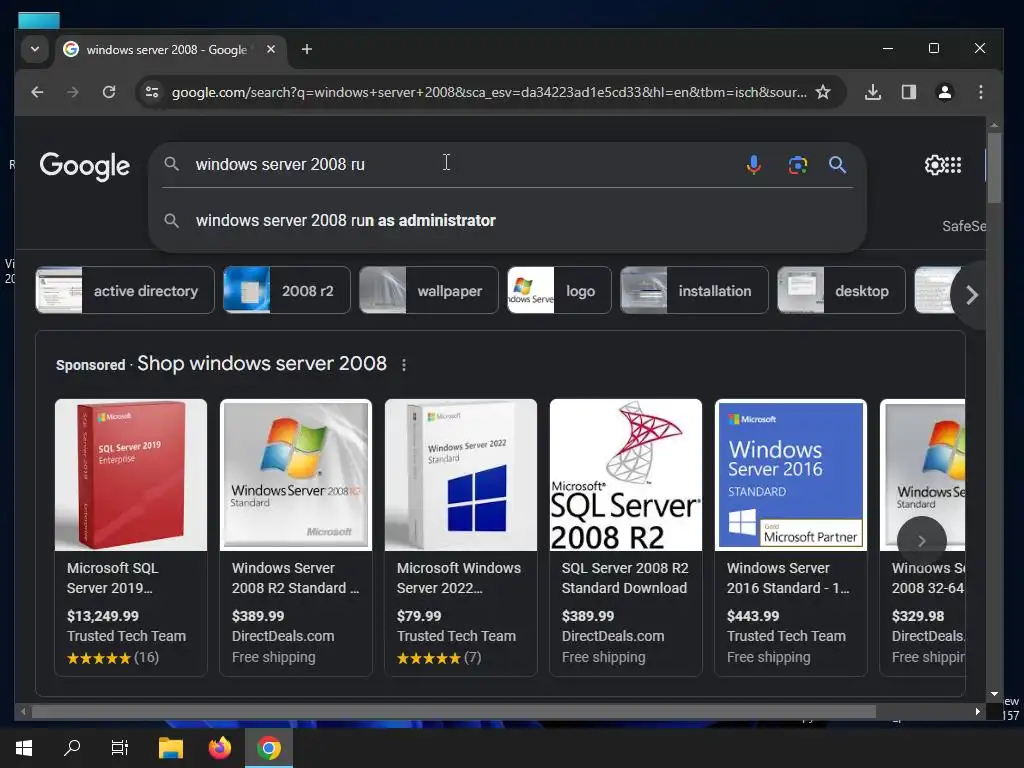This screenshot has height=768, width=1024.
Task: Reload the page with the refresh icon
Action: pos(109,92)
